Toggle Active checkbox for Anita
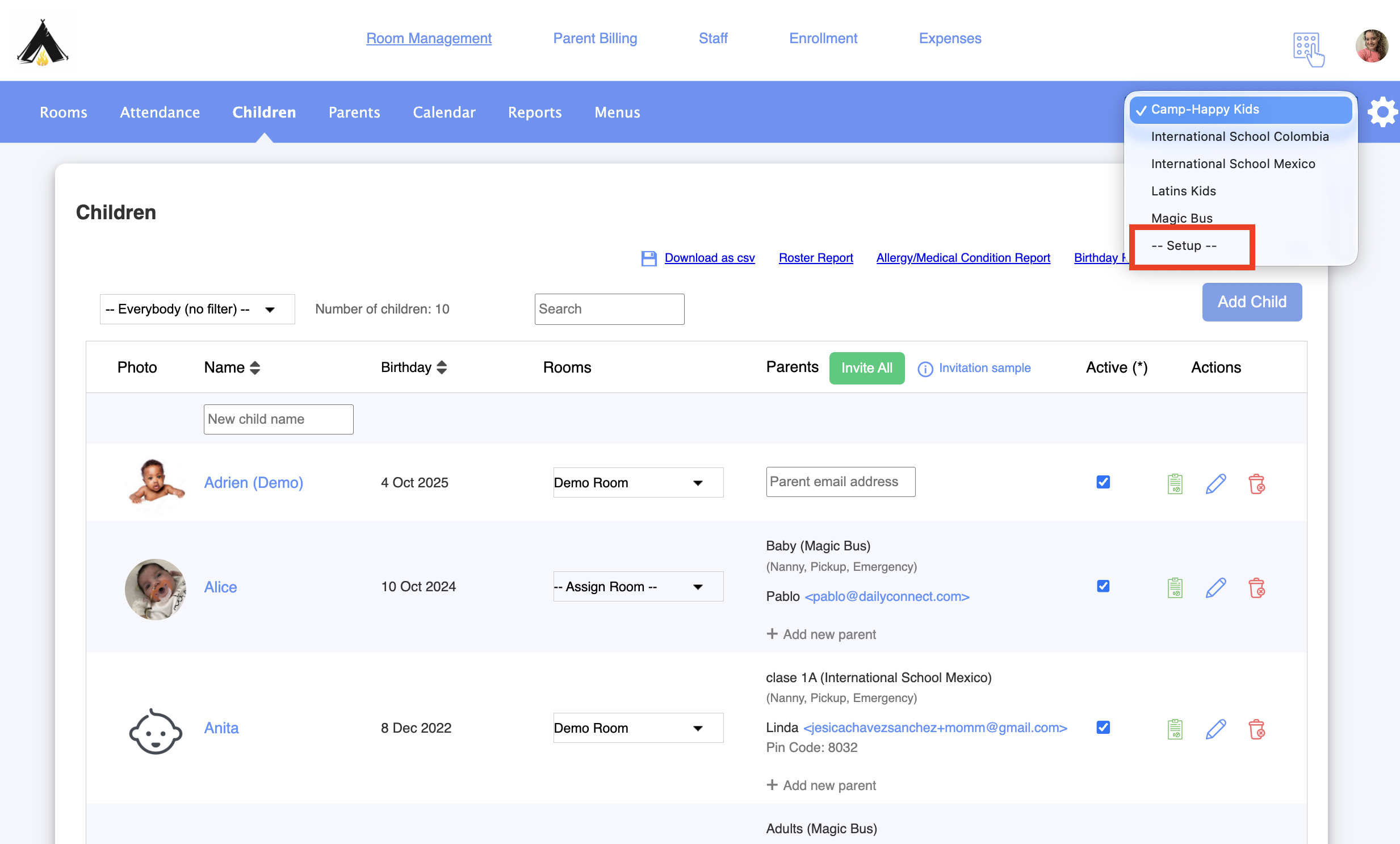Image resolution: width=1400 pixels, height=844 pixels. 1103,728
